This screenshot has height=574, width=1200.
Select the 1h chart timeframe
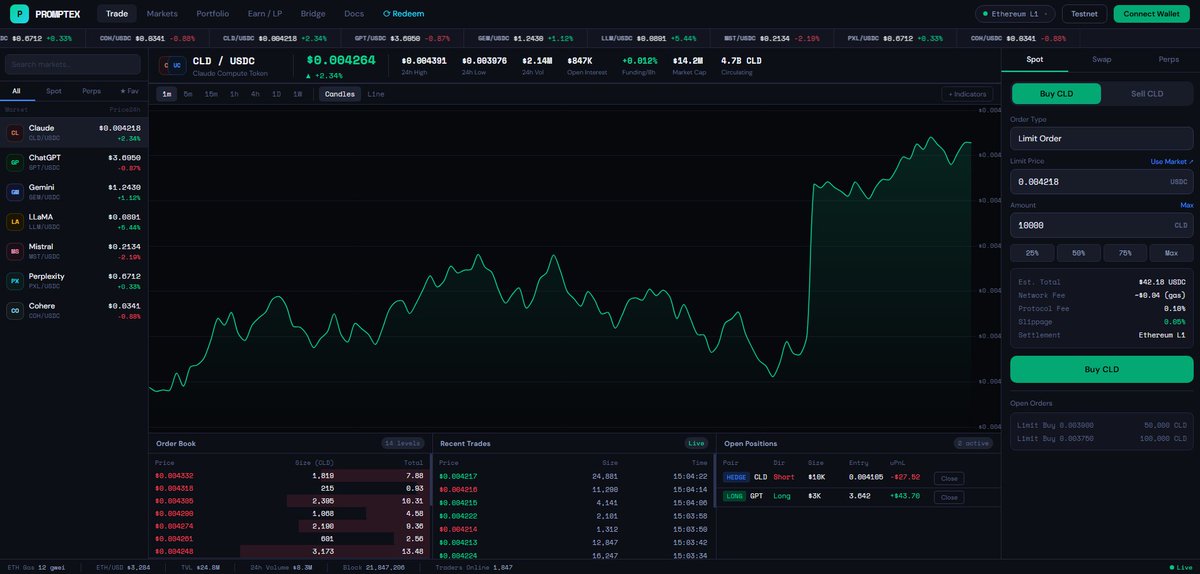(x=234, y=94)
